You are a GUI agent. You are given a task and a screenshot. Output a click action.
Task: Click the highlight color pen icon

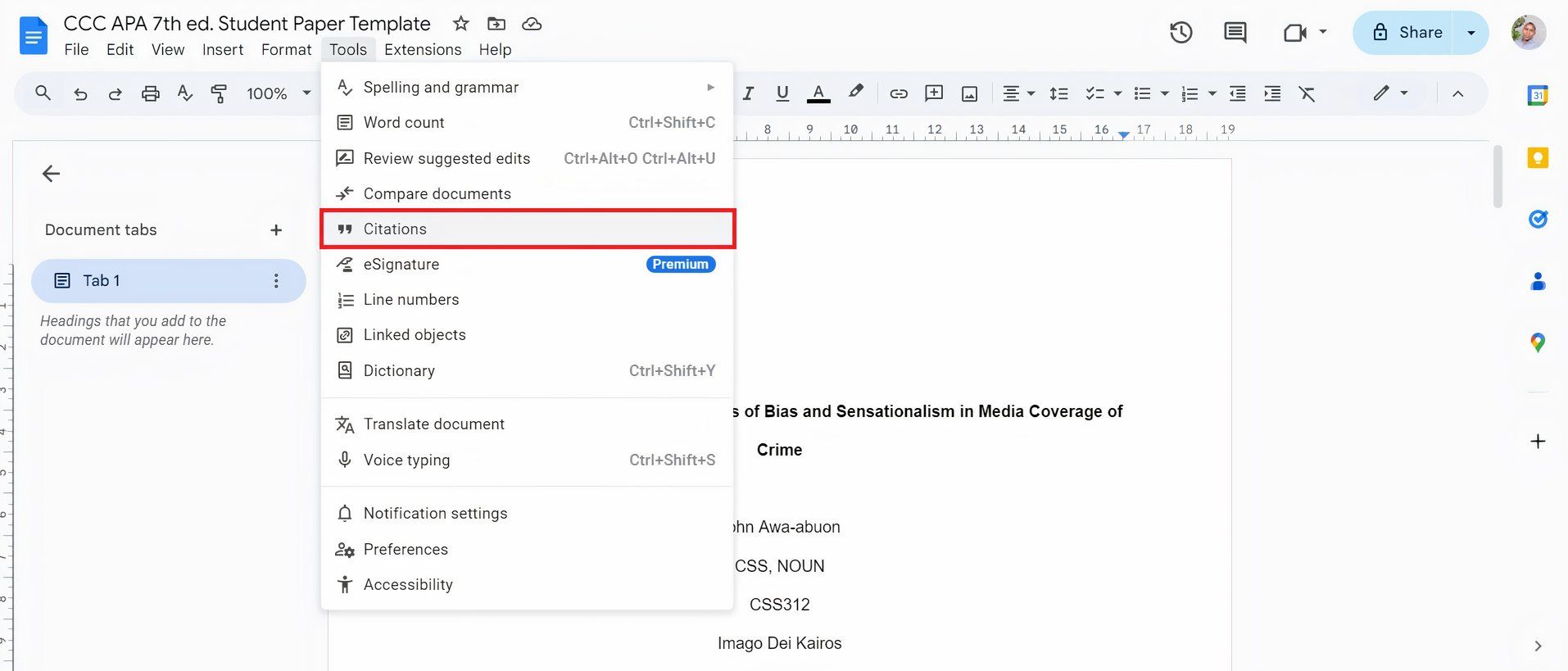(855, 93)
